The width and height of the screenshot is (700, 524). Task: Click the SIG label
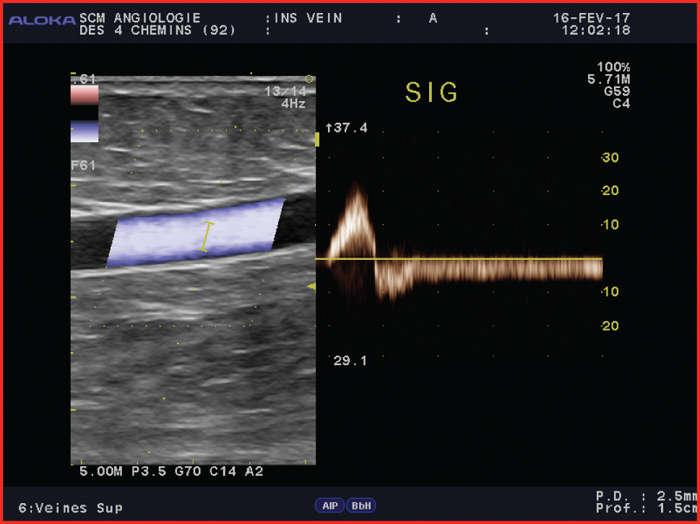click(x=431, y=92)
